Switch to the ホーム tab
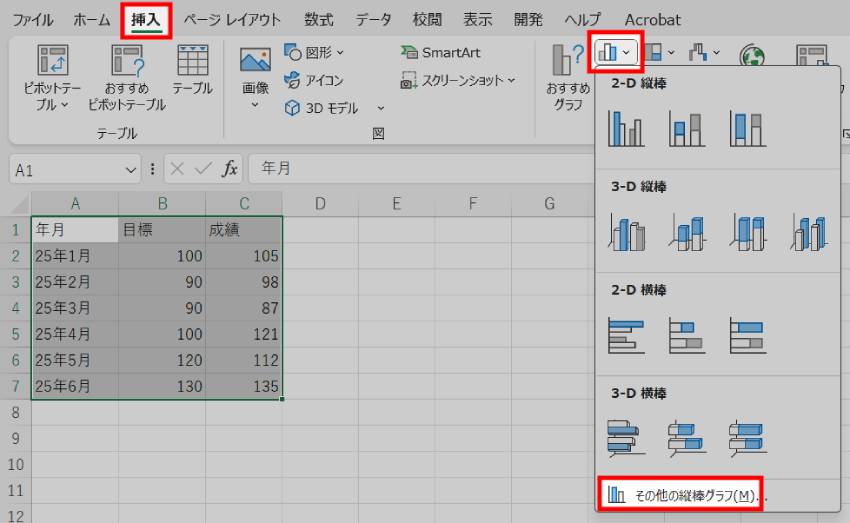 pyautogui.click(x=92, y=20)
